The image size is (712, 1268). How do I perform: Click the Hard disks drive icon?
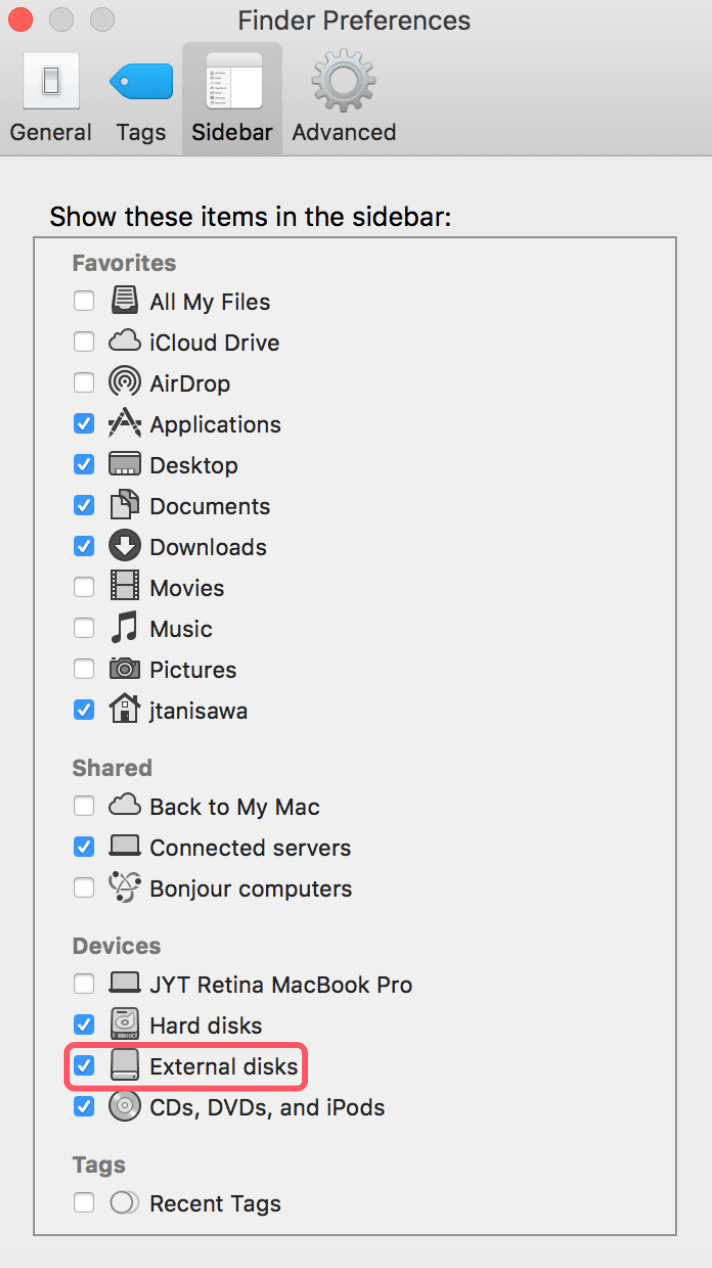click(x=124, y=1024)
